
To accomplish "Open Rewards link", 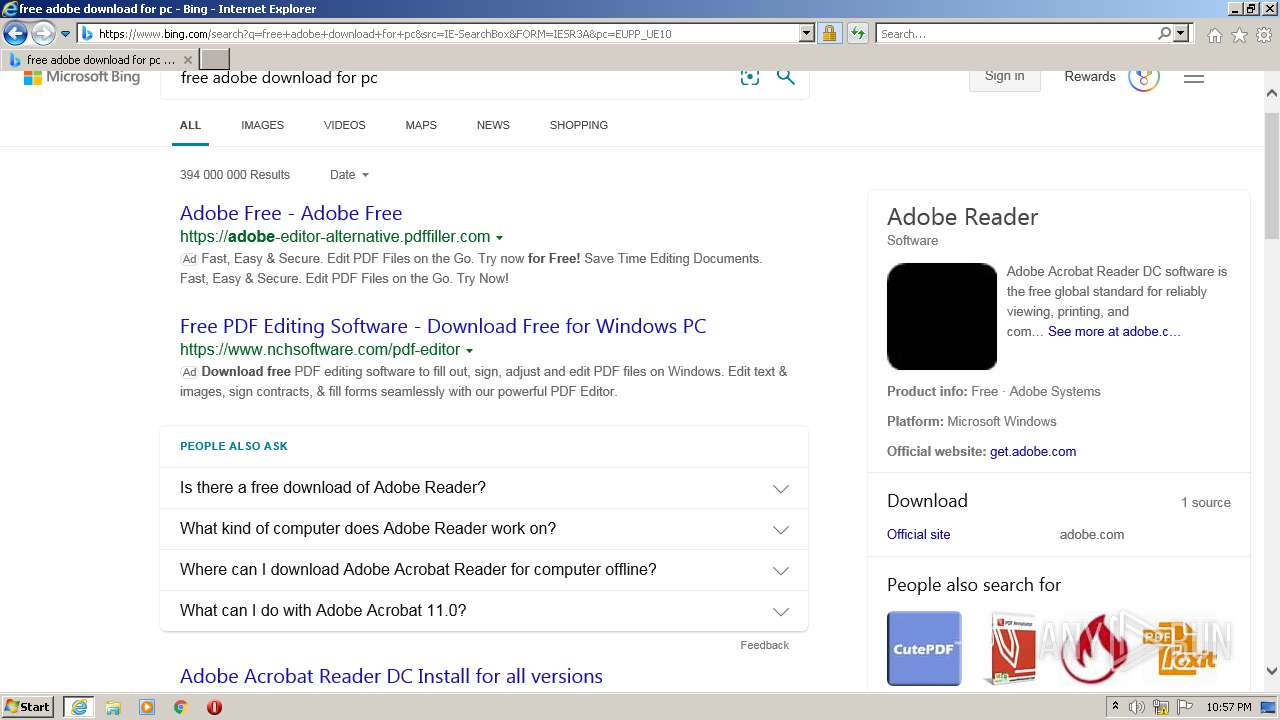I will pos(1090,77).
